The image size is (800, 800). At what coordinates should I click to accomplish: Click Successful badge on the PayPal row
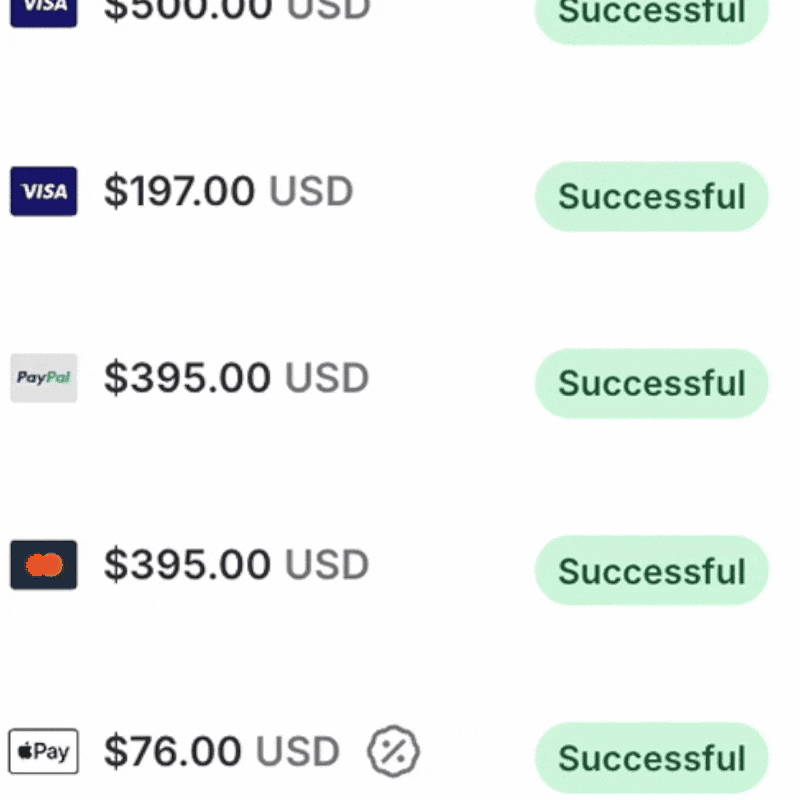pyautogui.click(x=651, y=383)
